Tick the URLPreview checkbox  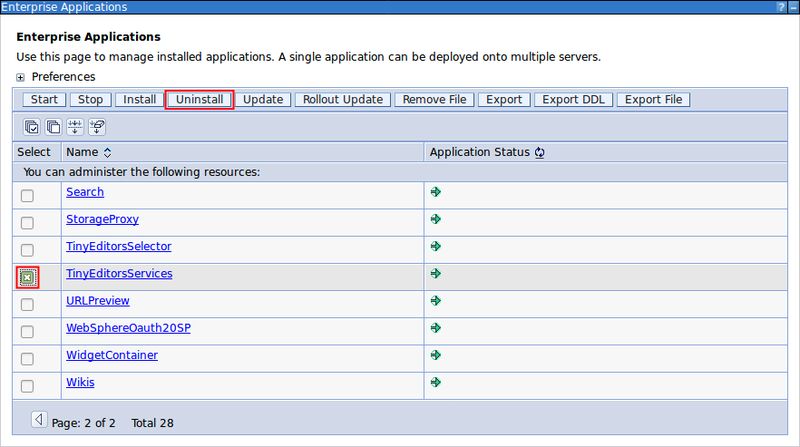tap(27, 305)
